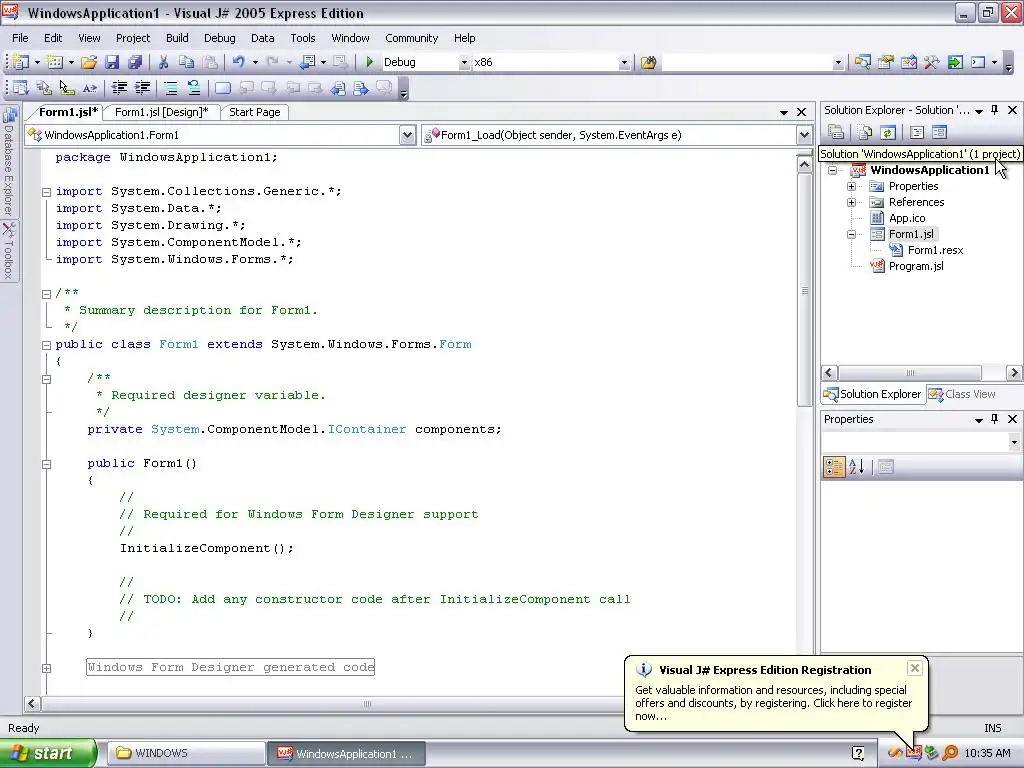Click the Windows Start button

pyautogui.click(x=48, y=754)
